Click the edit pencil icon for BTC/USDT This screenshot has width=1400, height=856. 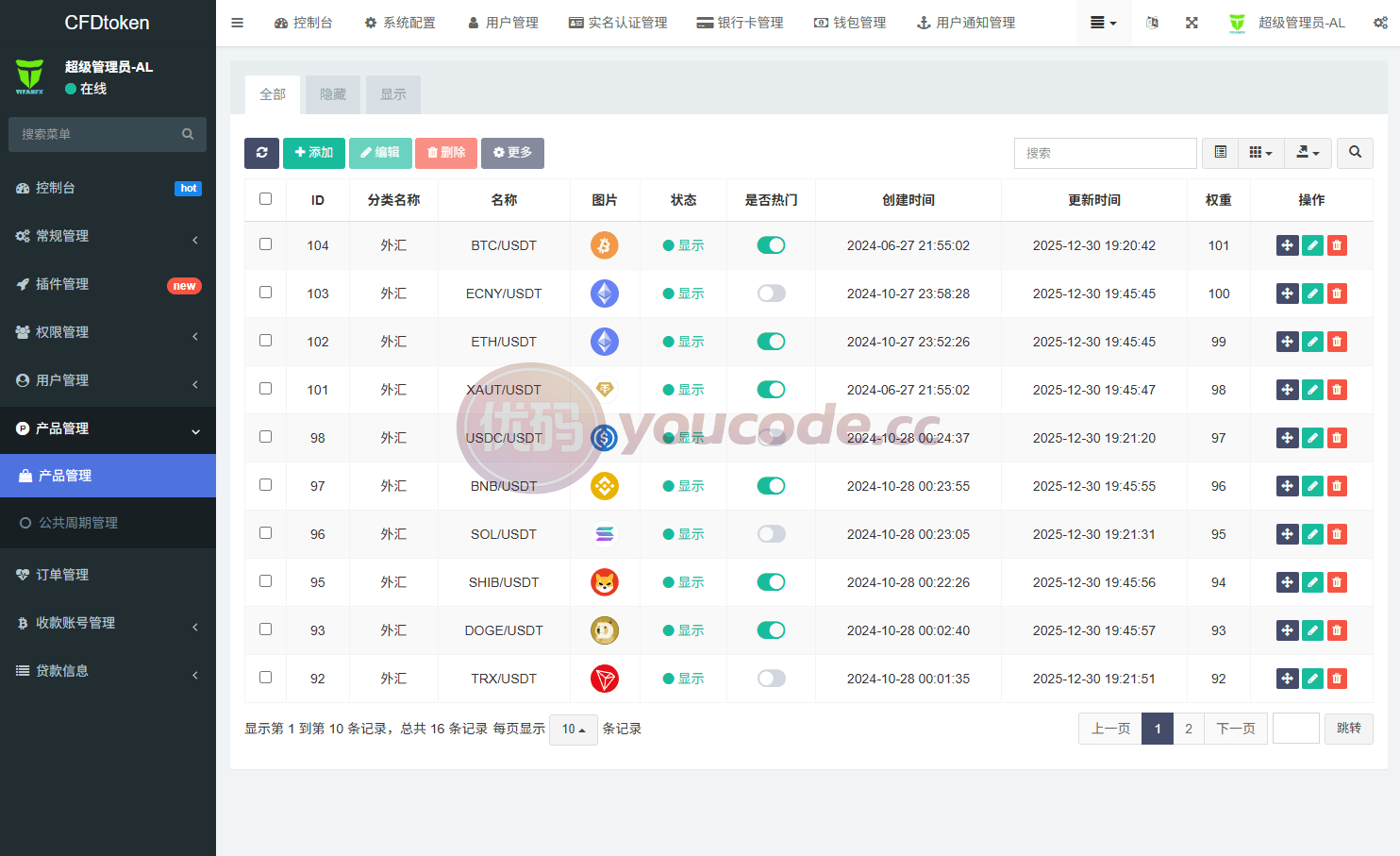[1312, 245]
